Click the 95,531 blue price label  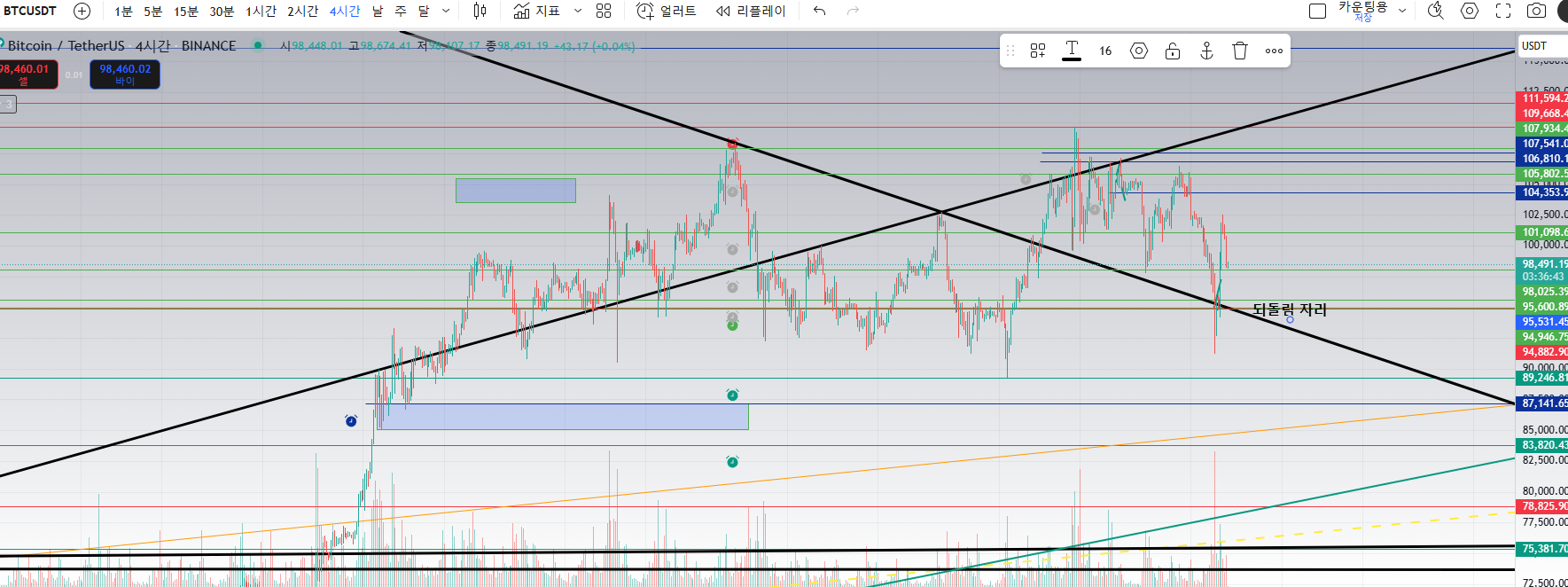(1543, 322)
